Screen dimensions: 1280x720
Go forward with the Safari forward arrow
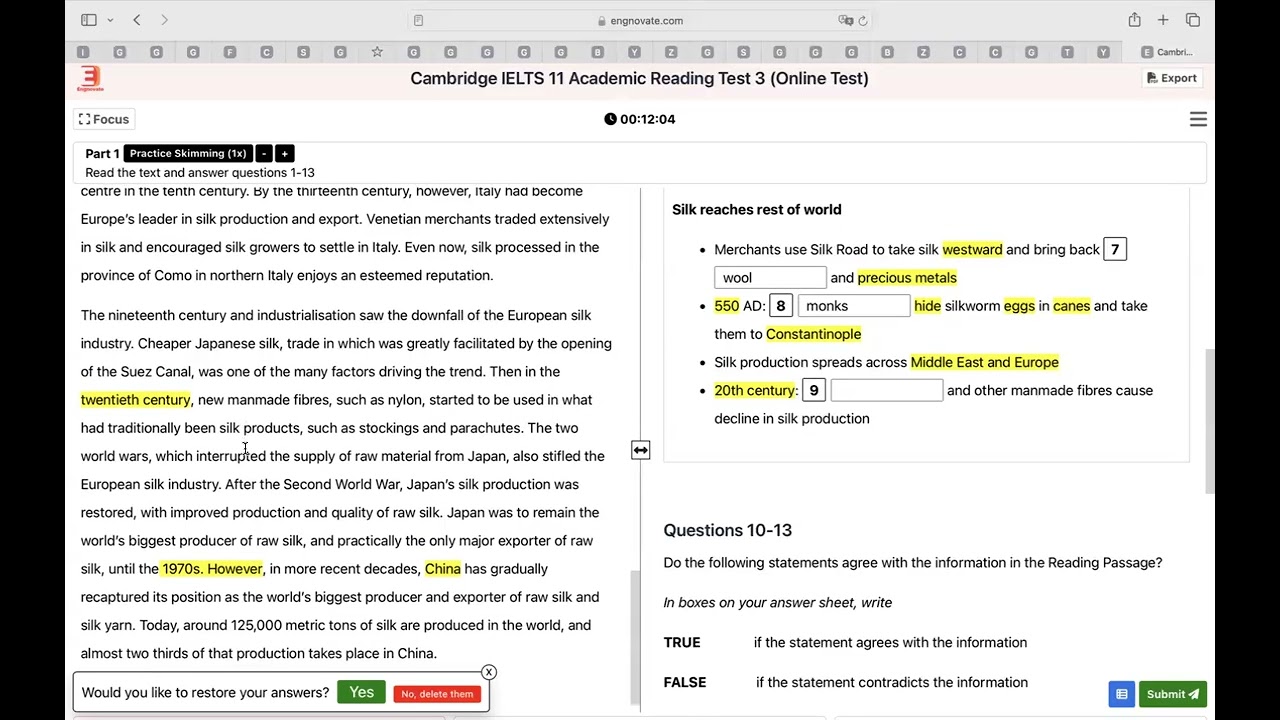point(165,20)
